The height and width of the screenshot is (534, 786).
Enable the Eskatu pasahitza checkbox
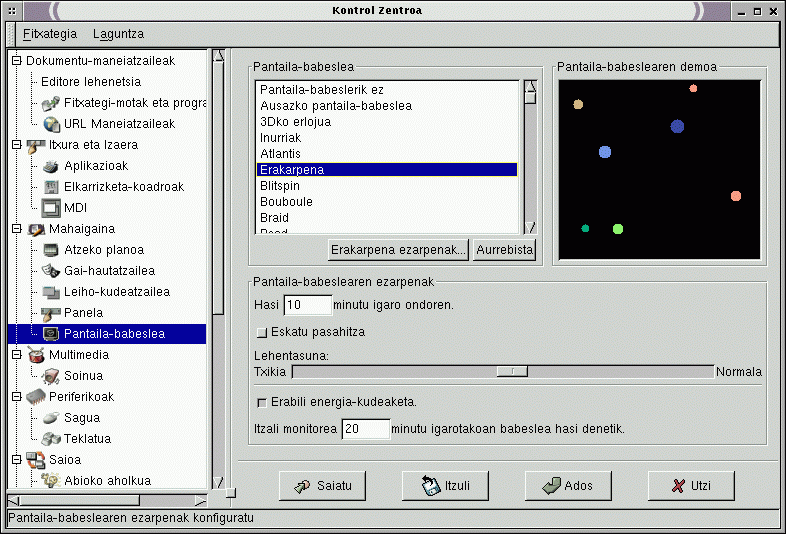point(263,331)
